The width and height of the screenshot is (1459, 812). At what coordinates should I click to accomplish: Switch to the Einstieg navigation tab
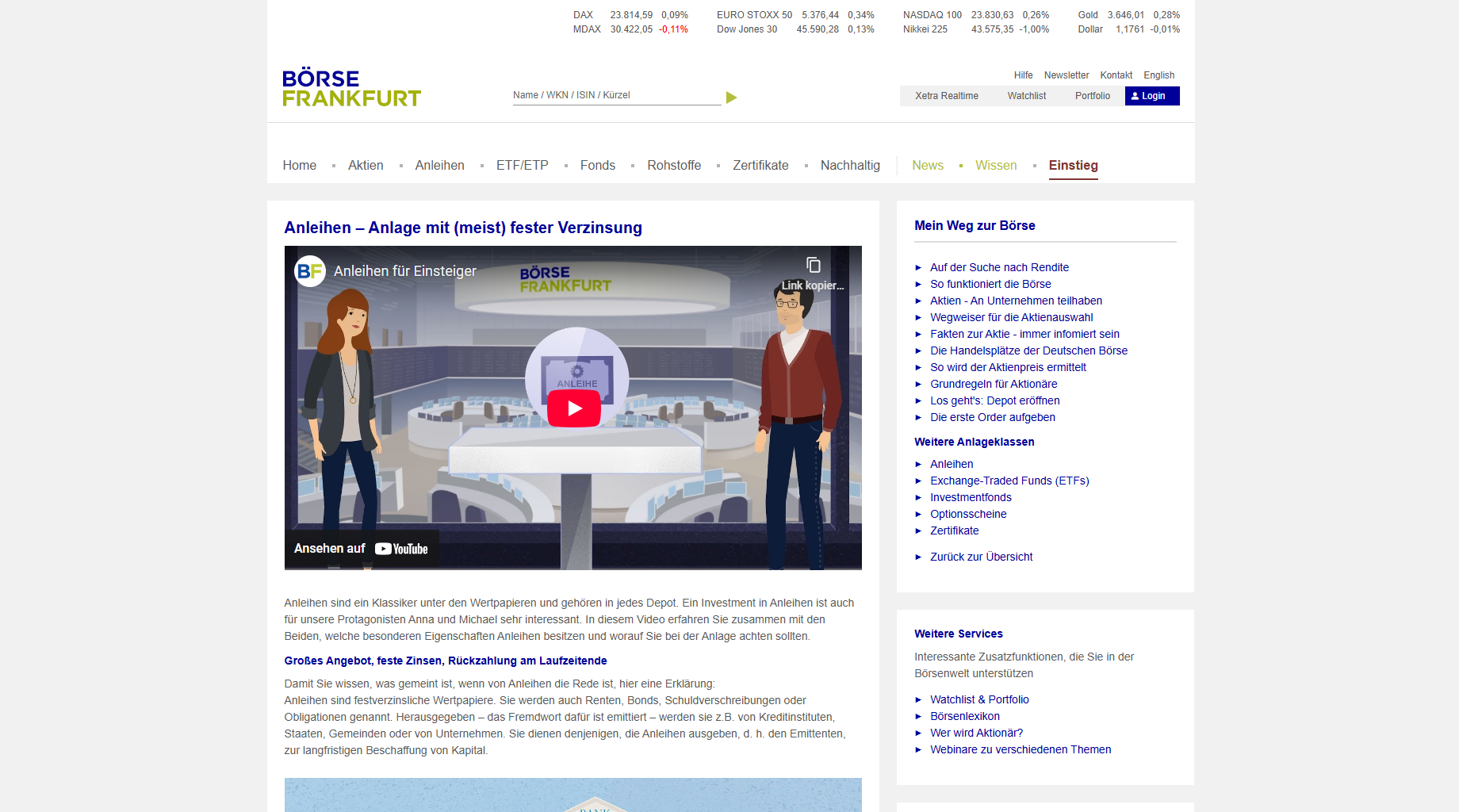click(1073, 166)
